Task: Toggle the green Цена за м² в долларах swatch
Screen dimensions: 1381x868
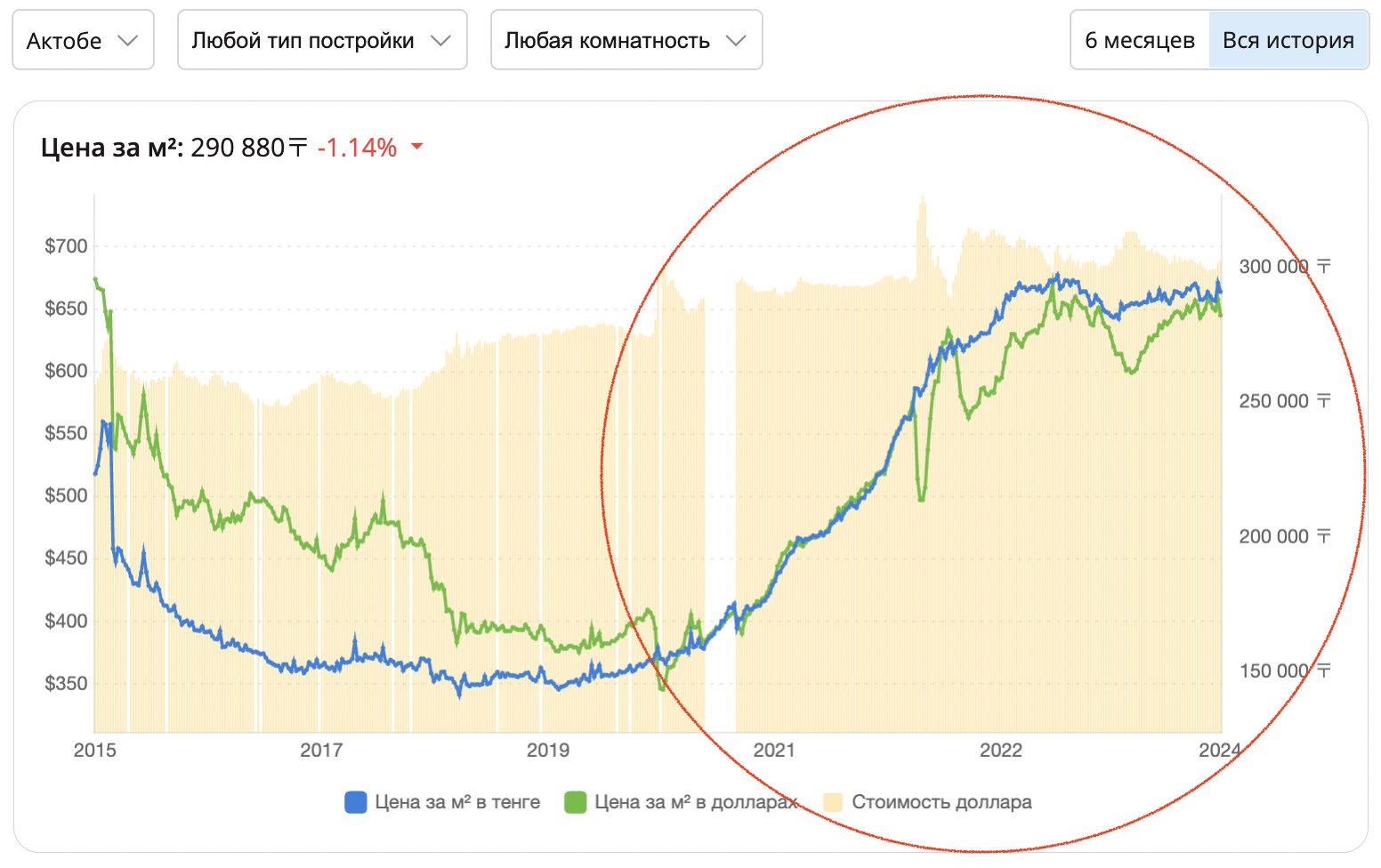Action: pyautogui.click(x=576, y=802)
